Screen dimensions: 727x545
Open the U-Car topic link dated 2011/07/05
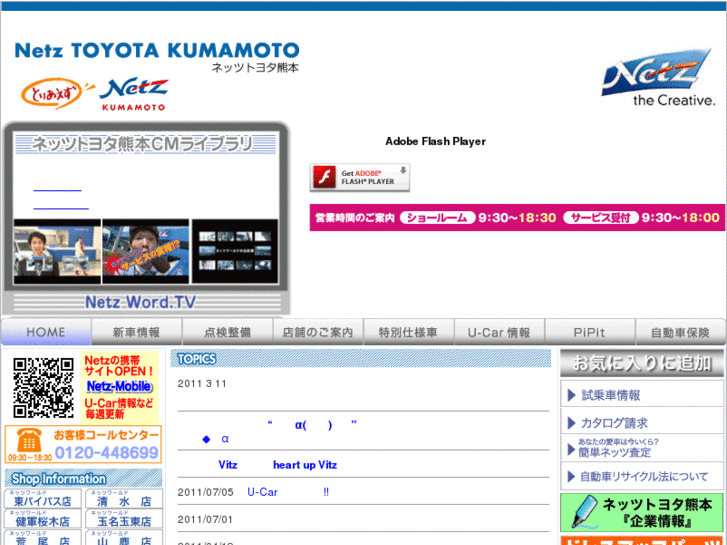pyautogui.click(x=288, y=492)
